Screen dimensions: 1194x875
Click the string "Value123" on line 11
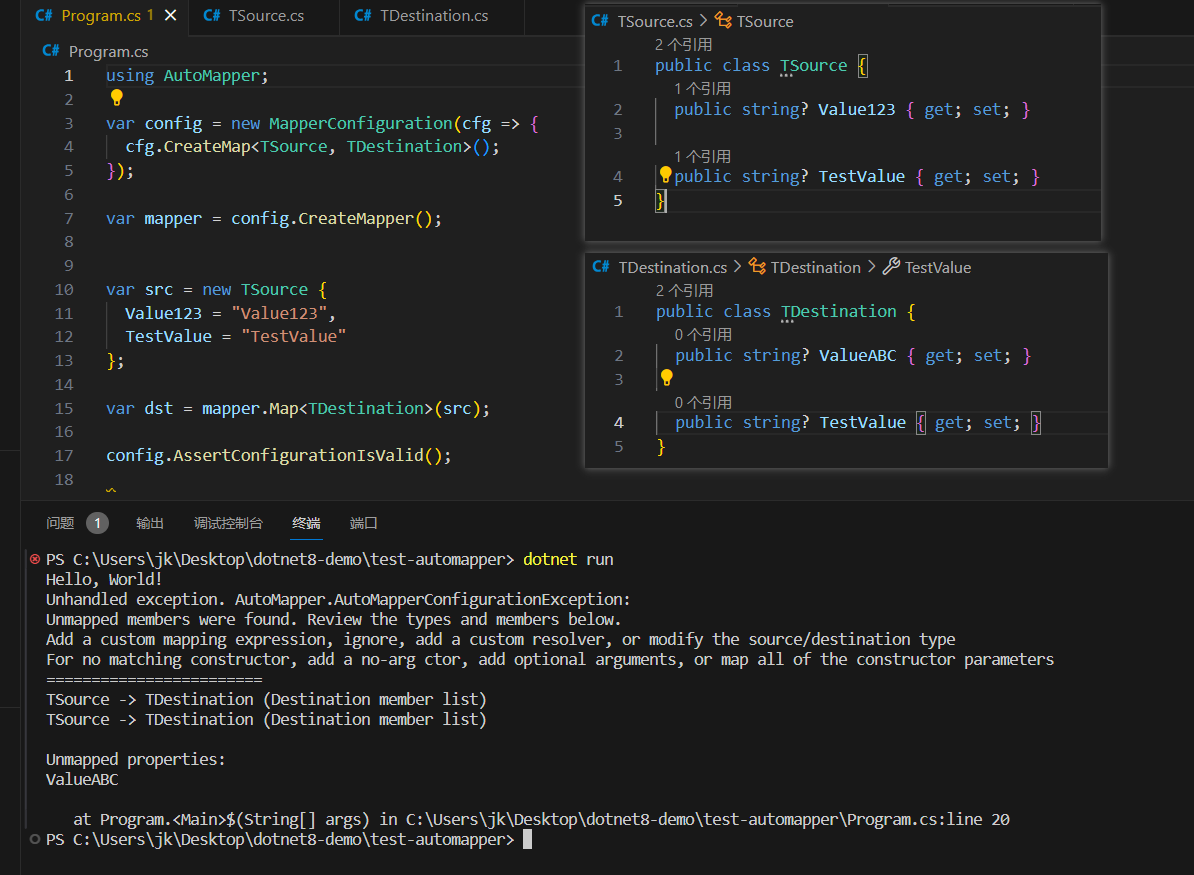(279, 313)
